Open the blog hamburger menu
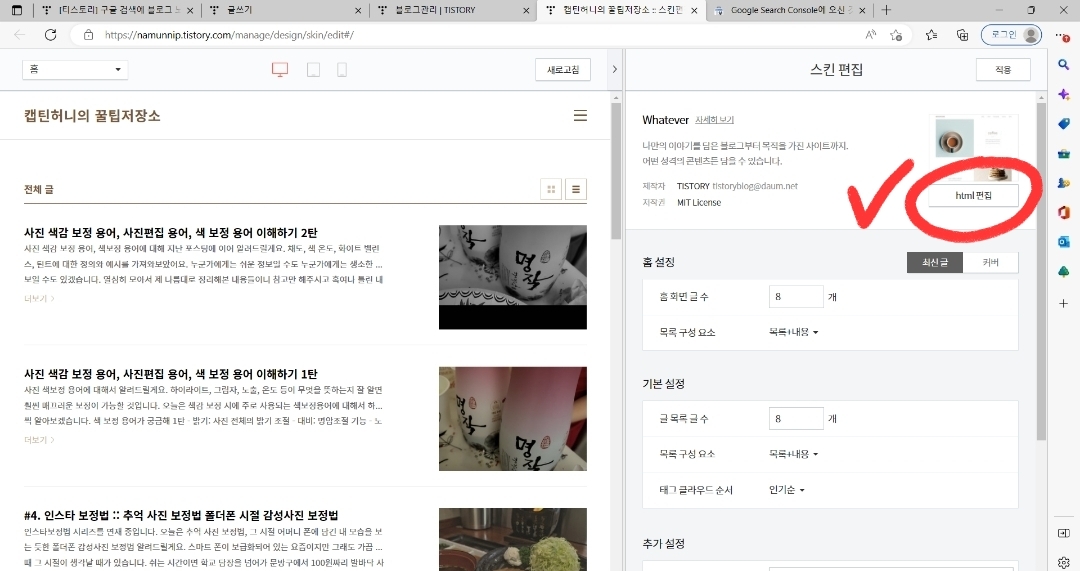1080x571 pixels. 581,116
